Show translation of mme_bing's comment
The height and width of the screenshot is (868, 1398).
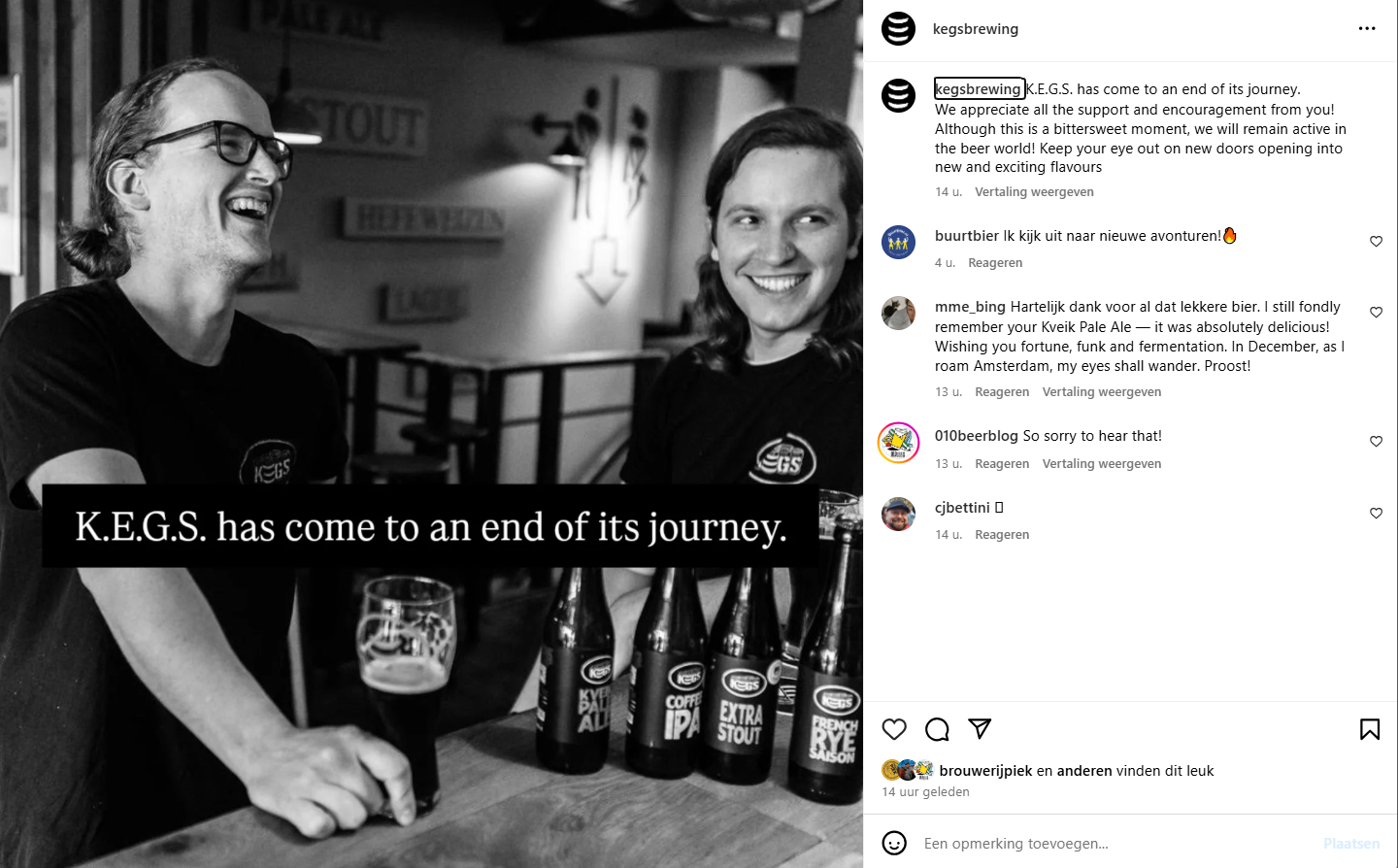tap(1102, 392)
